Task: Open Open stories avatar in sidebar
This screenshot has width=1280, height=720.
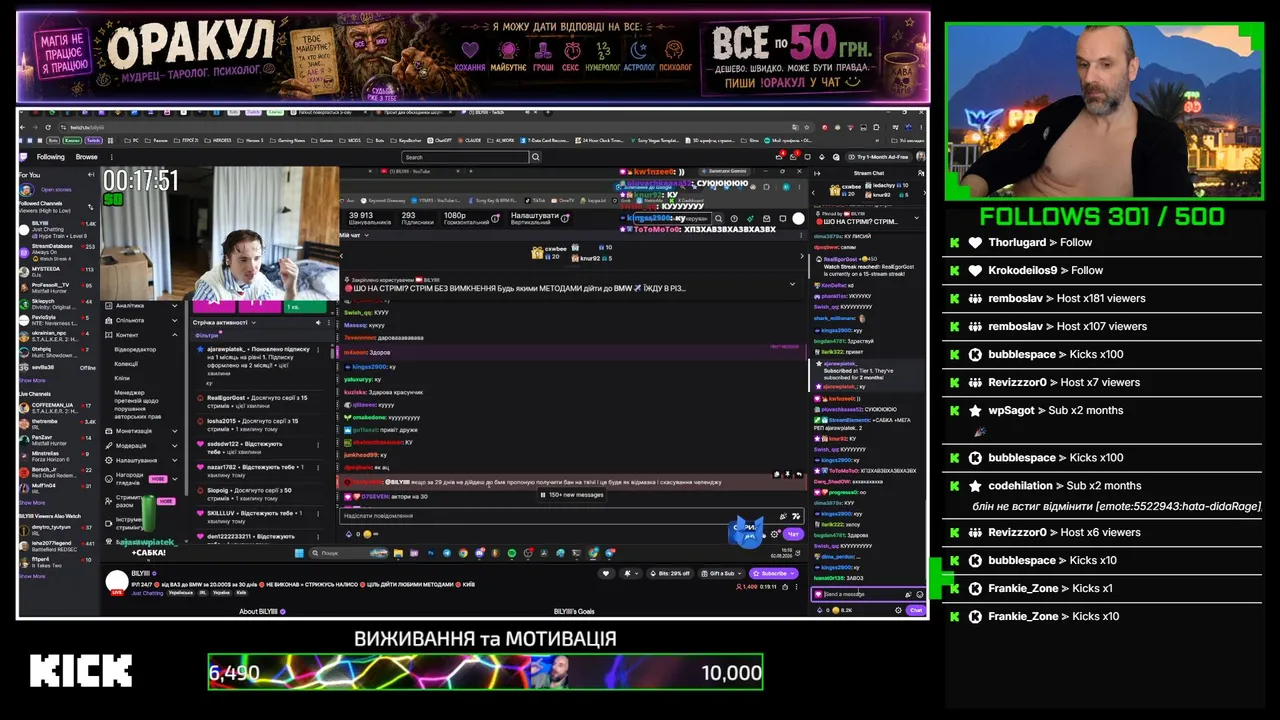Action: (x=27, y=189)
